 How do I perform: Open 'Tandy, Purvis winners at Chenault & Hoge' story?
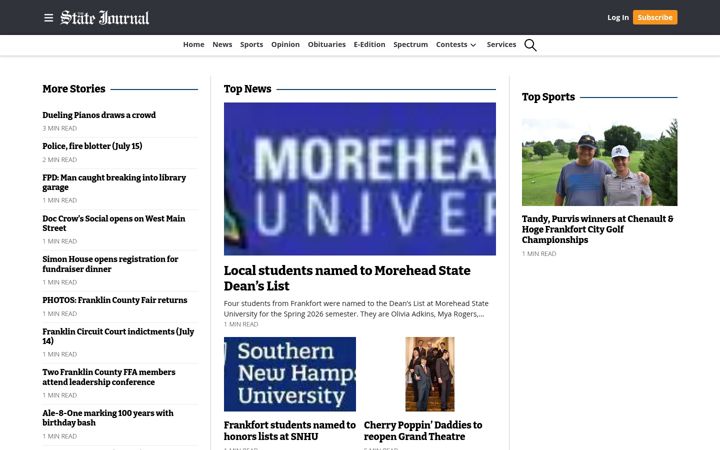click(597, 229)
